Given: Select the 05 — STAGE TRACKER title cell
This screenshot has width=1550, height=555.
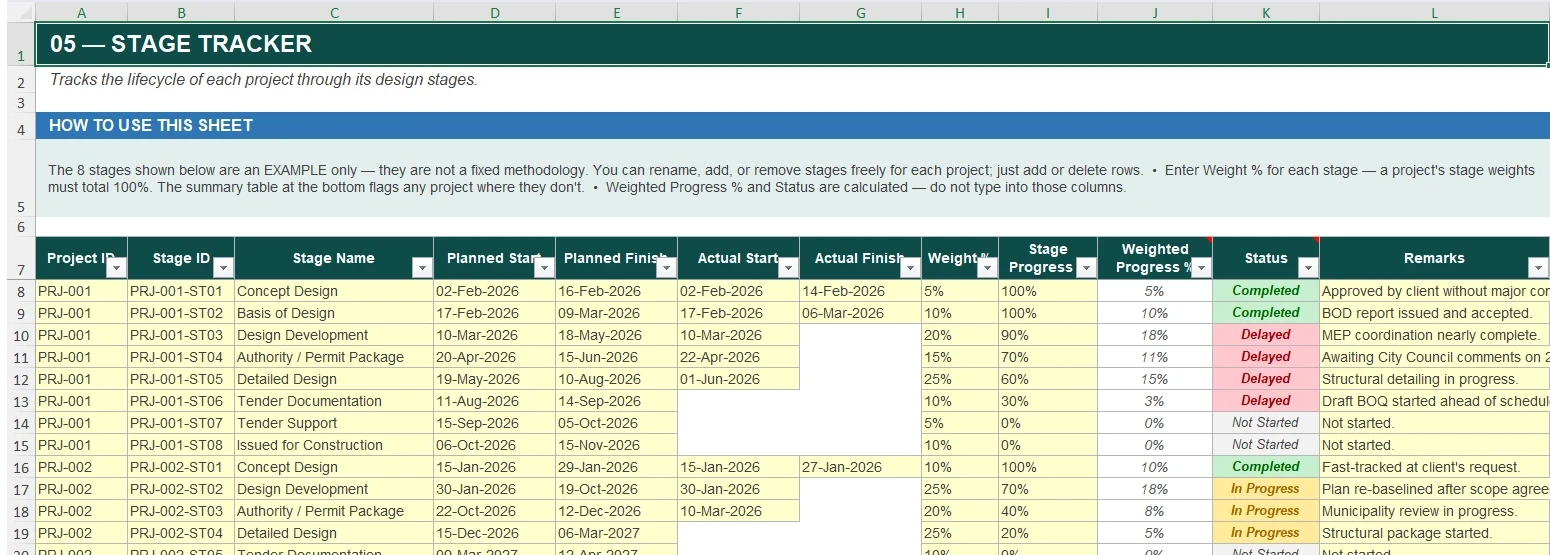Looking at the screenshot, I should pyautogui.click(x=792, y=44).
